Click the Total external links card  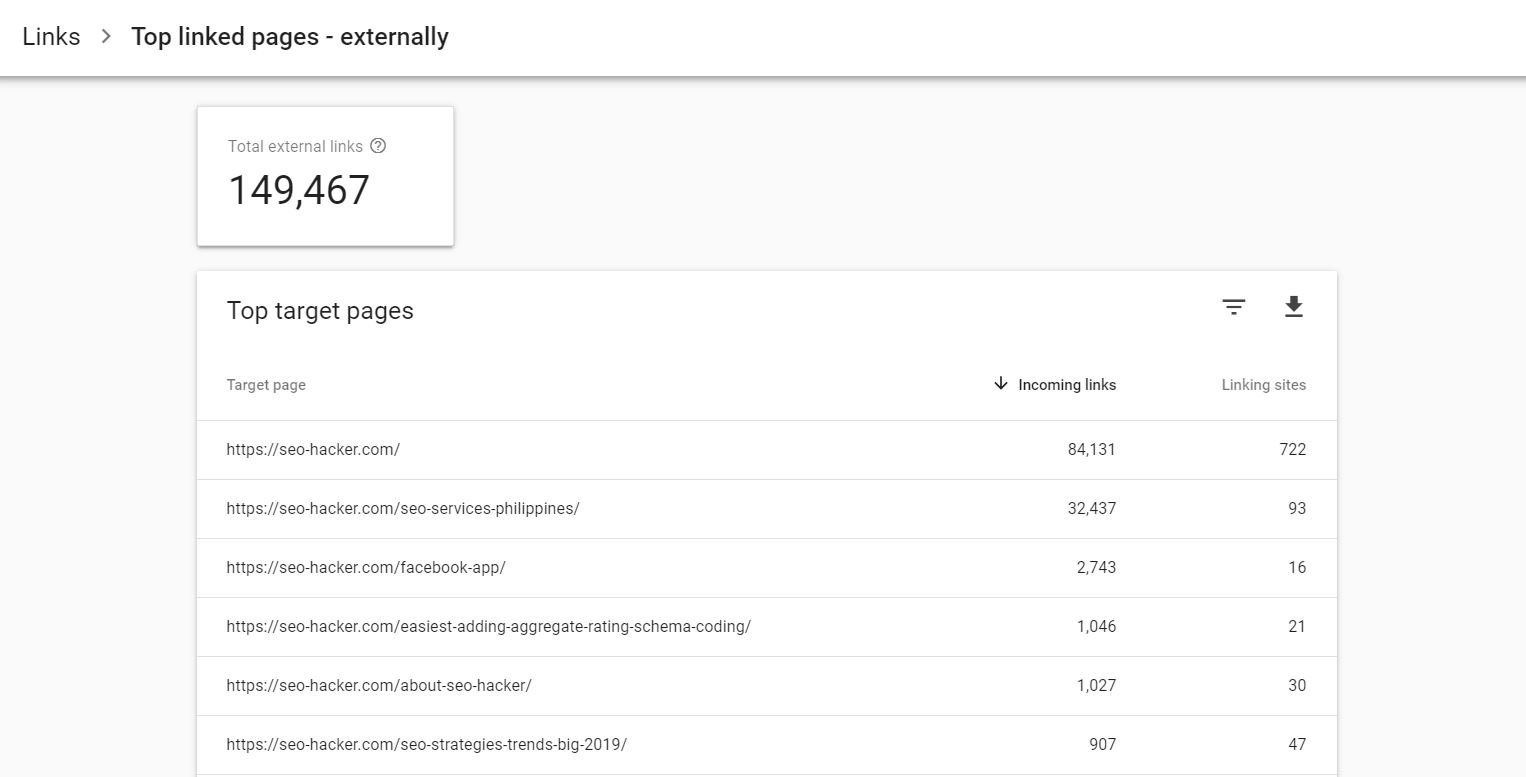coord(325,176)
